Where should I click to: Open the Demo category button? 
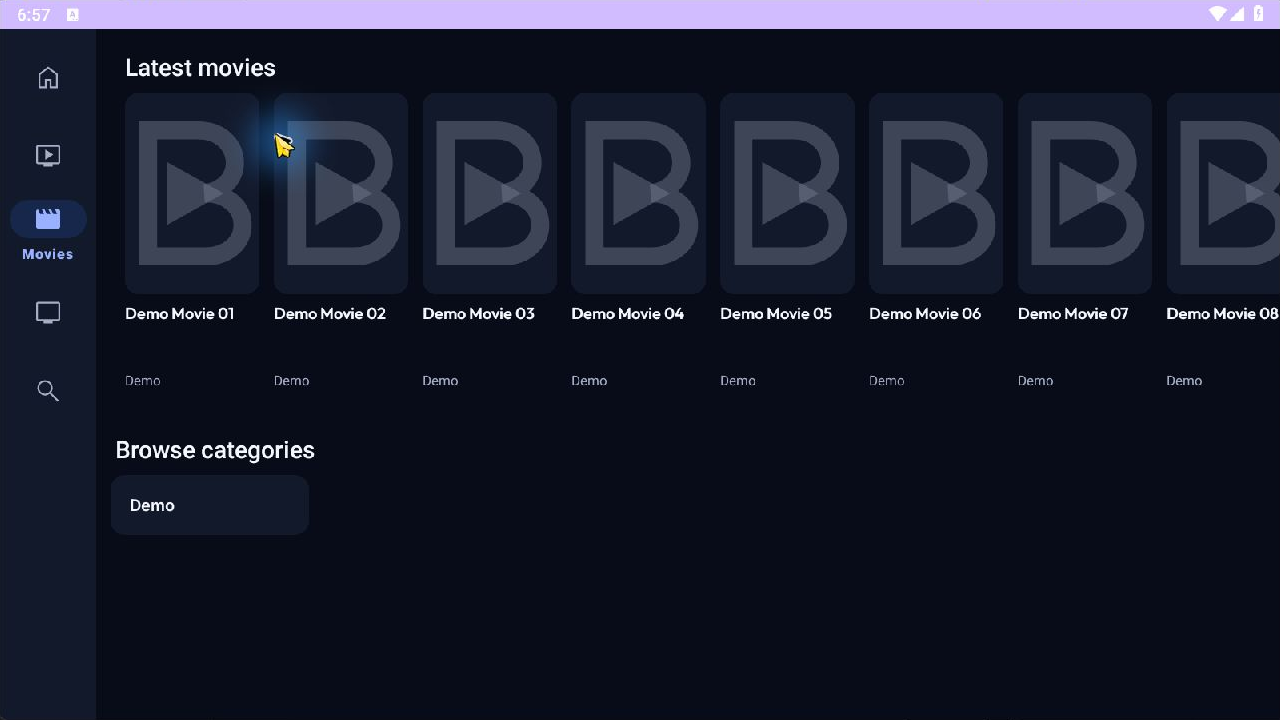pyautogui.click(x=210, y=505)
